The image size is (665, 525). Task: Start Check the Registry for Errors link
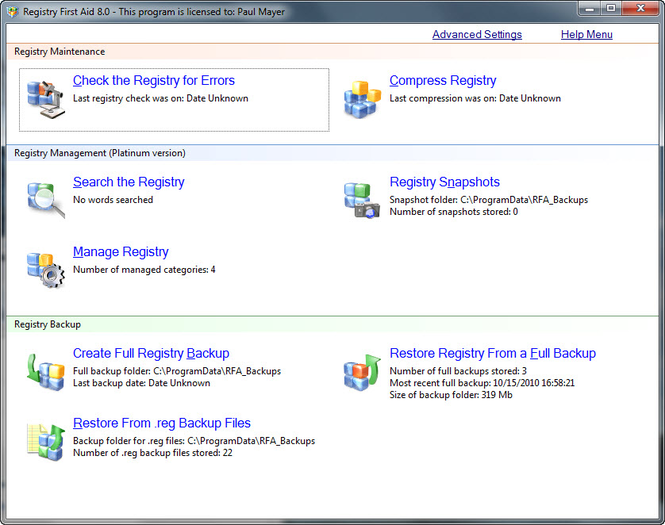[x=154, y=81]
